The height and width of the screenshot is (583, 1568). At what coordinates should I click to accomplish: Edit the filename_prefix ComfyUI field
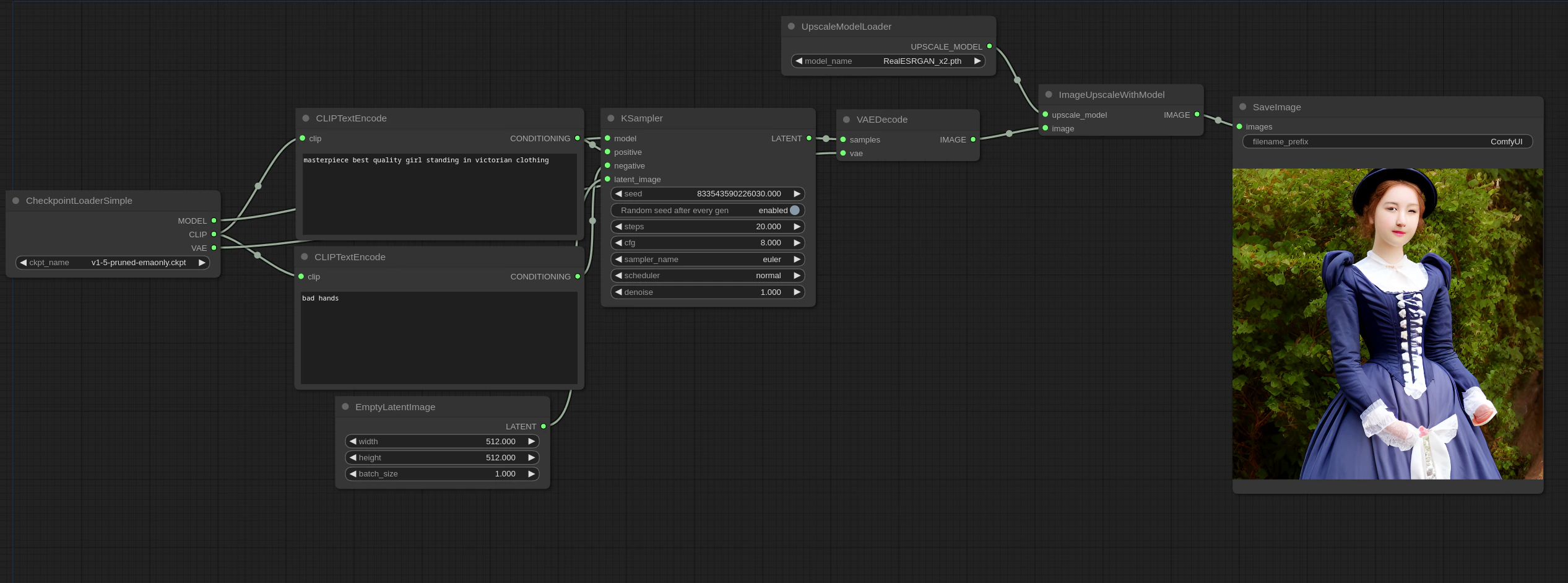[1387, 141]
